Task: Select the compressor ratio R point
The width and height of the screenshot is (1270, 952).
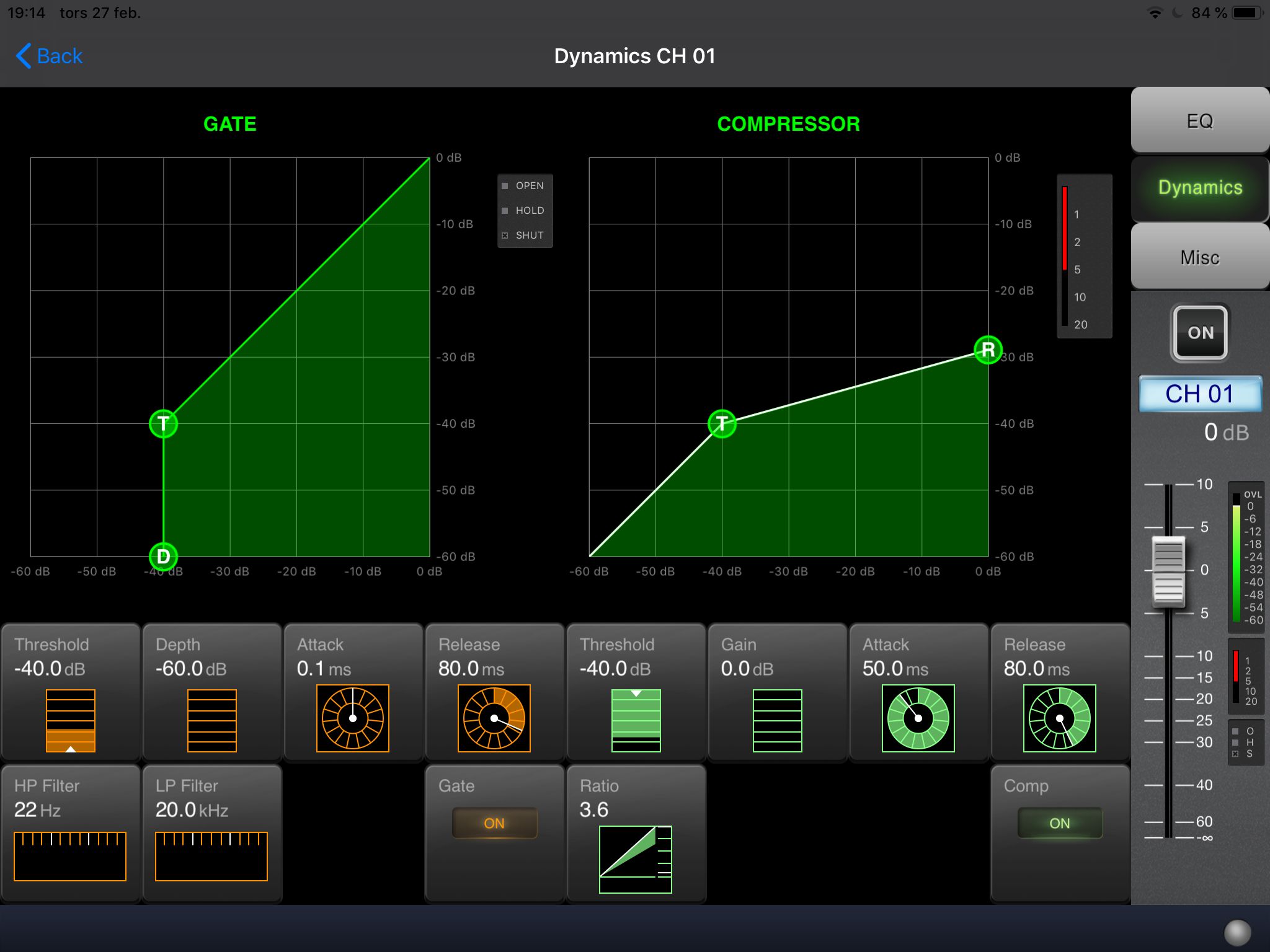Action: 988,350
